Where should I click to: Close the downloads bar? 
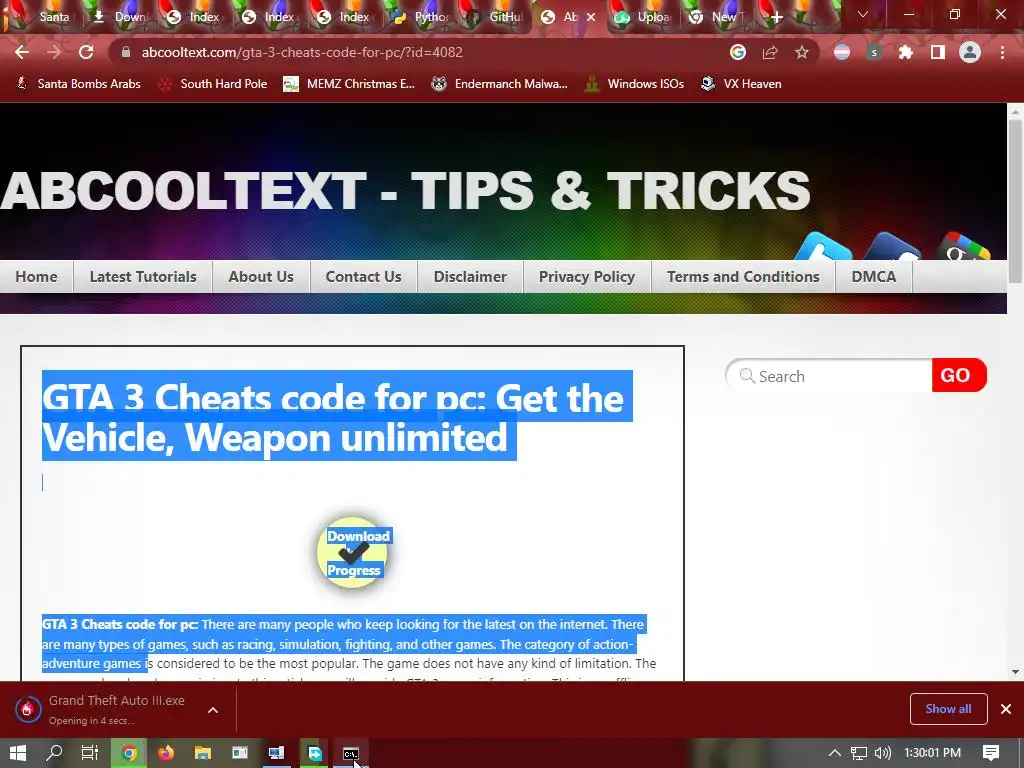point(1006,709)
